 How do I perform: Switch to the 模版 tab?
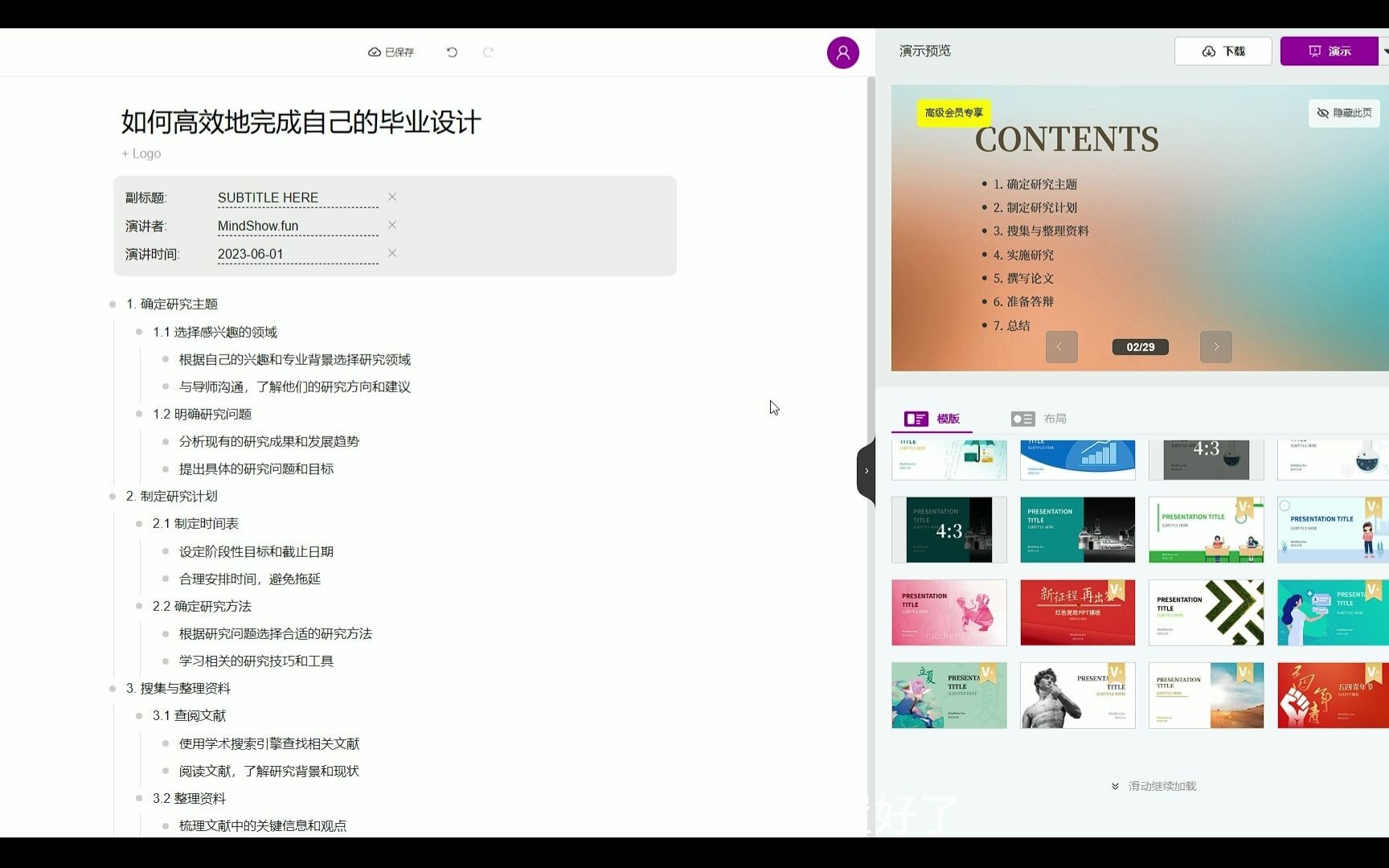click(932, 419)
